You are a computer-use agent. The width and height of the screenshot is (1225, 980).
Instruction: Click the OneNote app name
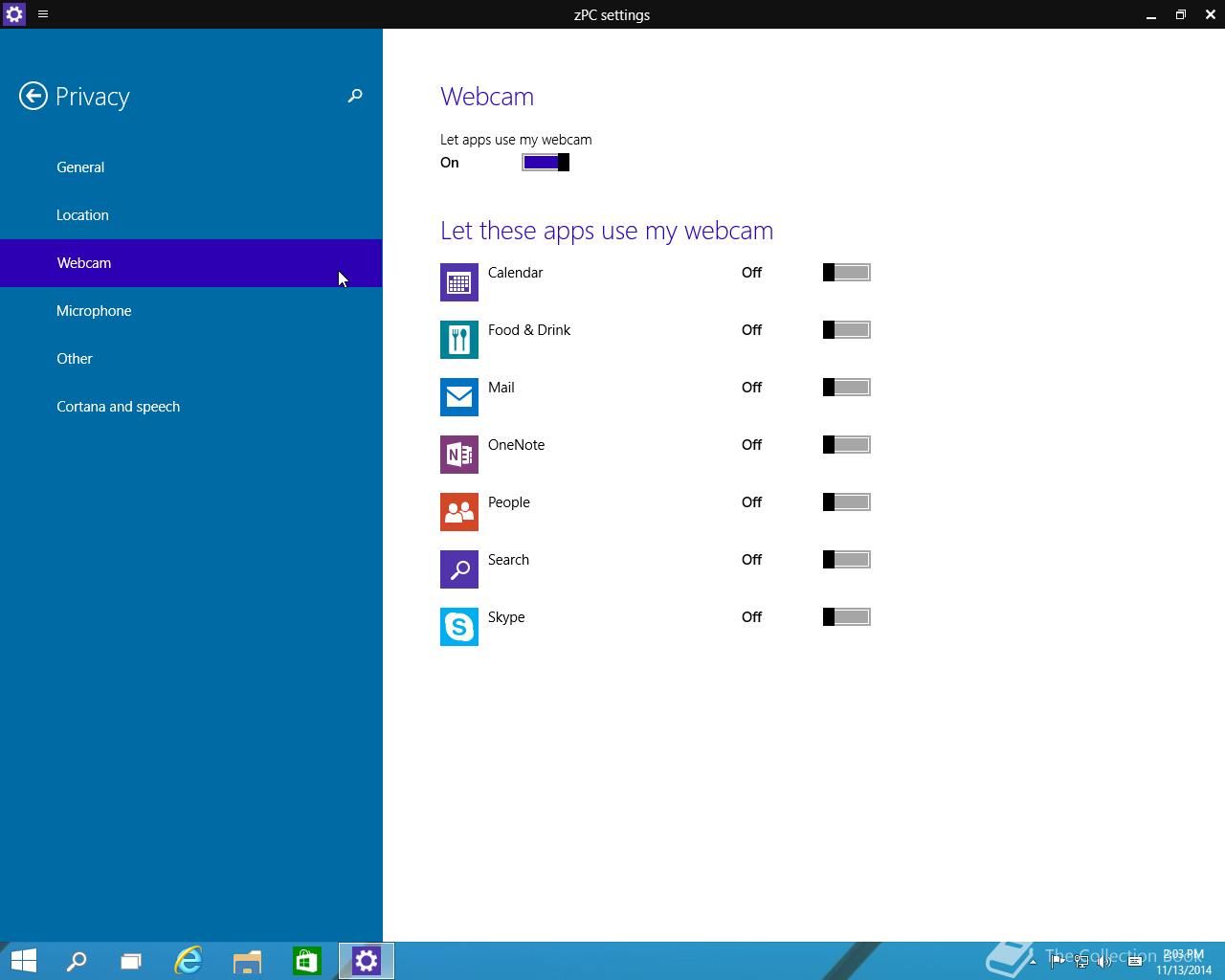(x=516, y=445)
